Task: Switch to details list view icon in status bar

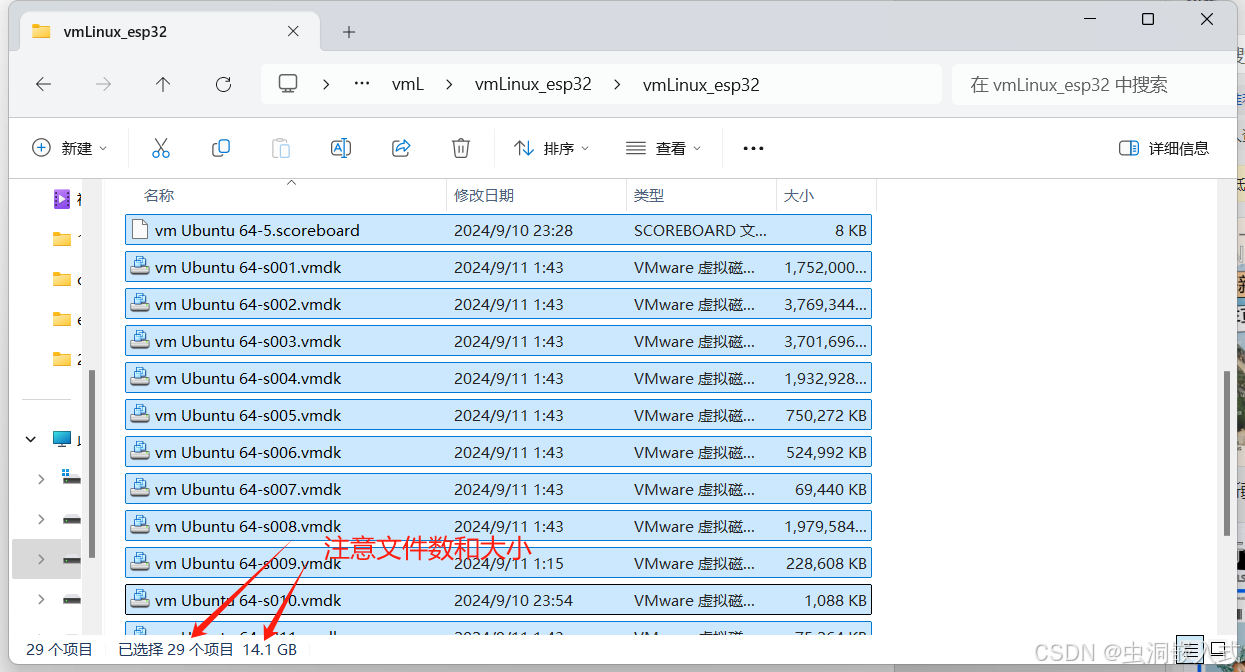Action: [1190, 649]
